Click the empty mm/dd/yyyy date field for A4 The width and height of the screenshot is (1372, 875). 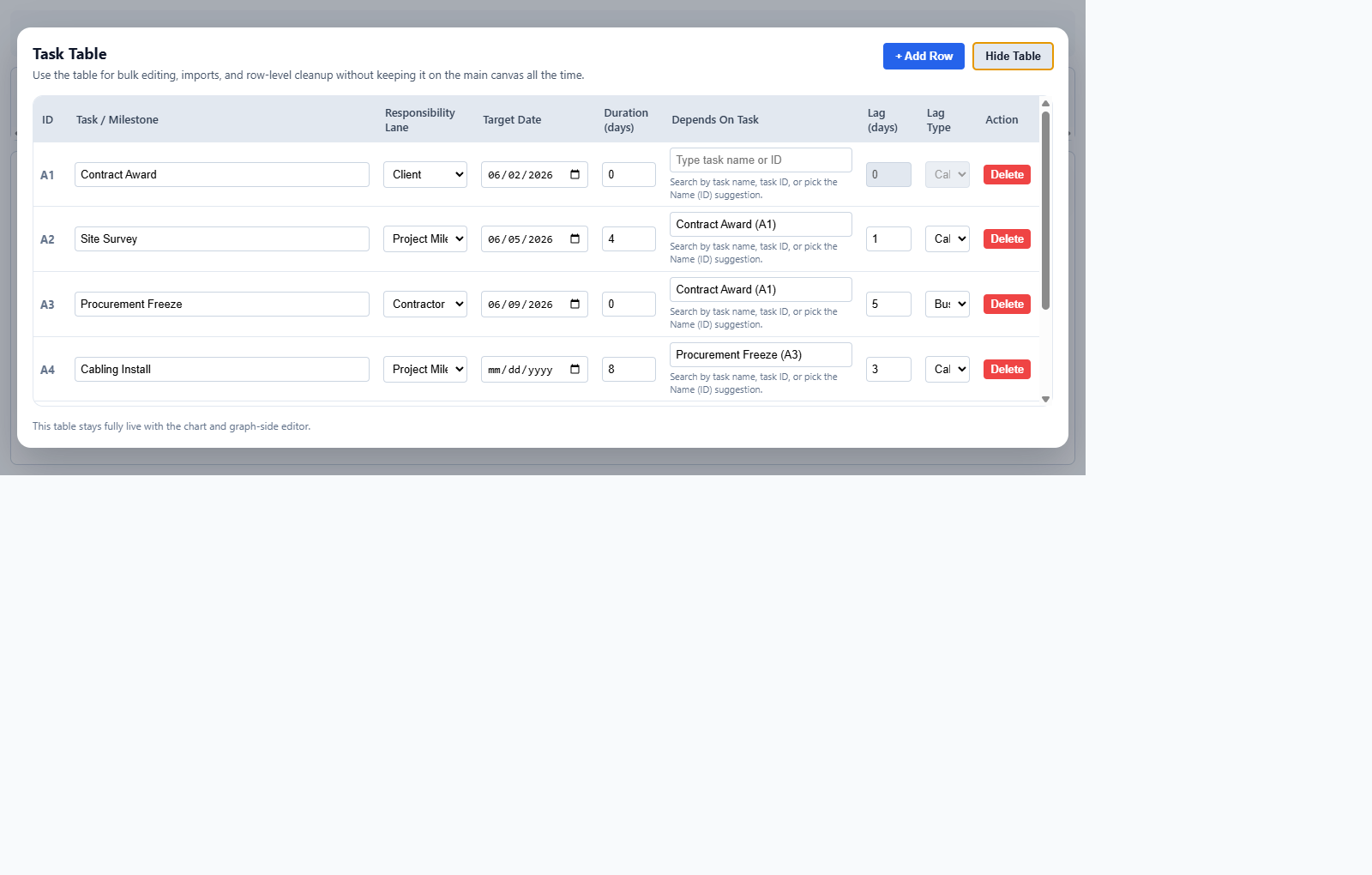[x=534, y=369]
